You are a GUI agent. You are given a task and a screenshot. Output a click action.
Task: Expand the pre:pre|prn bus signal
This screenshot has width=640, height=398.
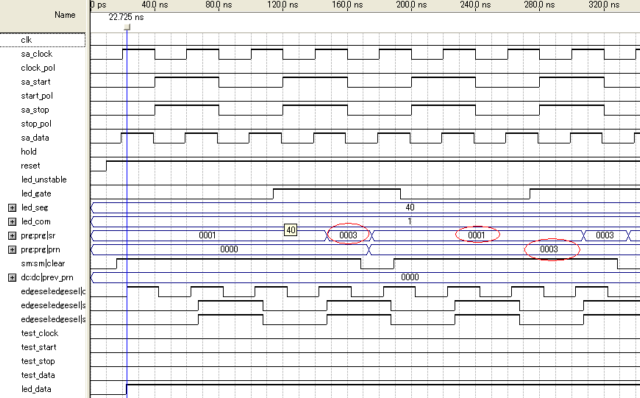tap(12, 250)
